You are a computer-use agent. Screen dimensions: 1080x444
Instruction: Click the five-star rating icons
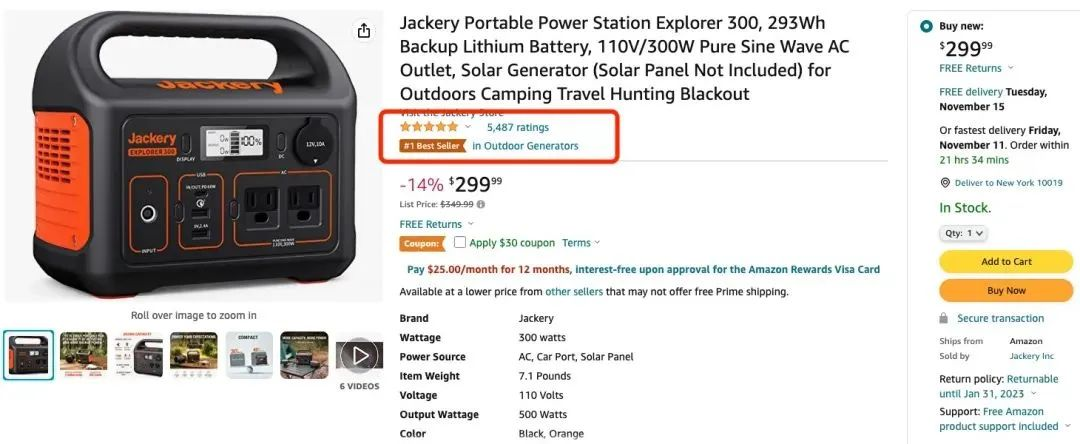click(x=429, y=127)
